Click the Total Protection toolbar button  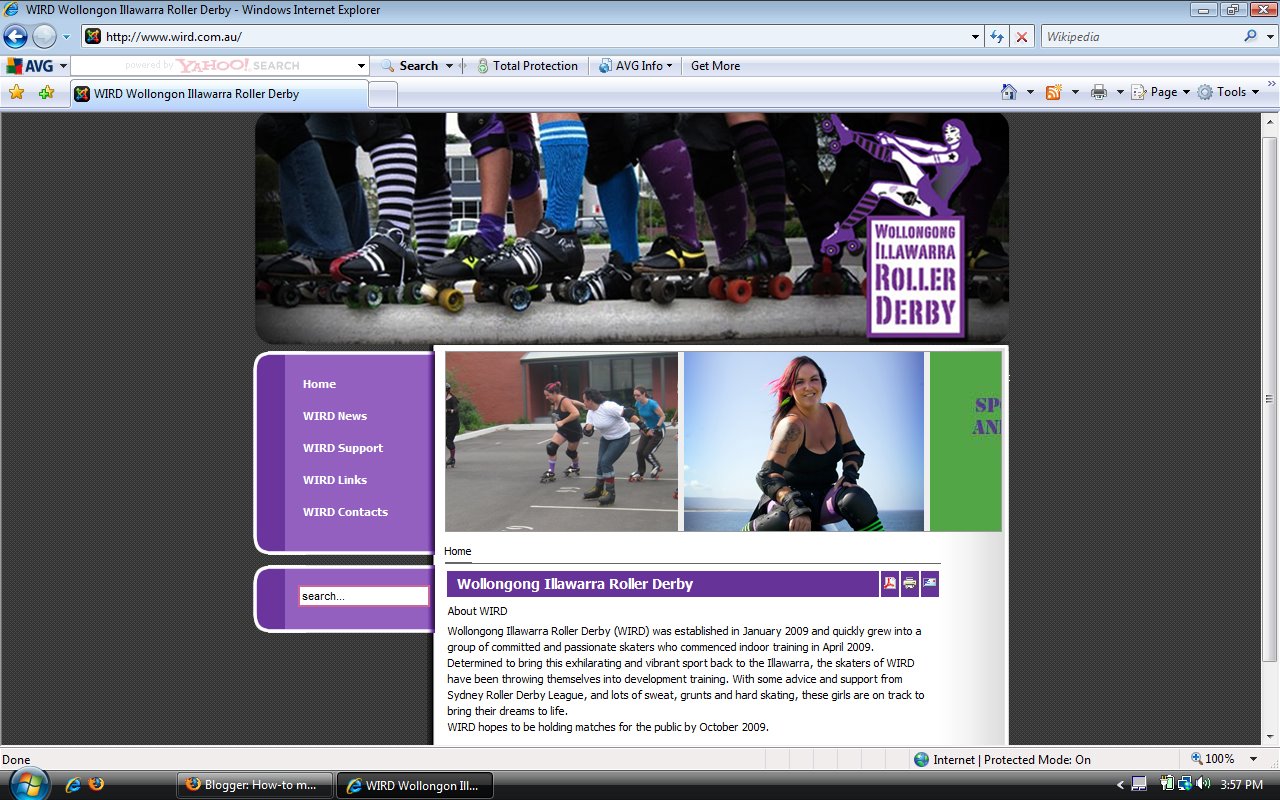527,66
